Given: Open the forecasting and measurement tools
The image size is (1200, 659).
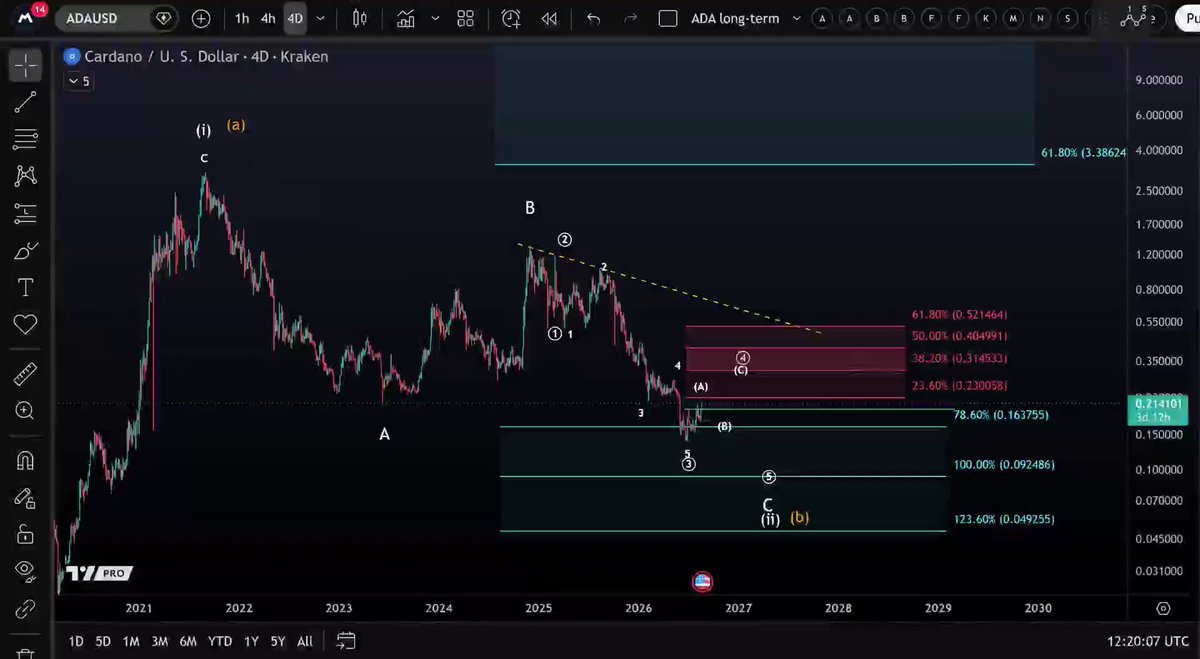Looking at the screenshot, I should pos(26,212).
